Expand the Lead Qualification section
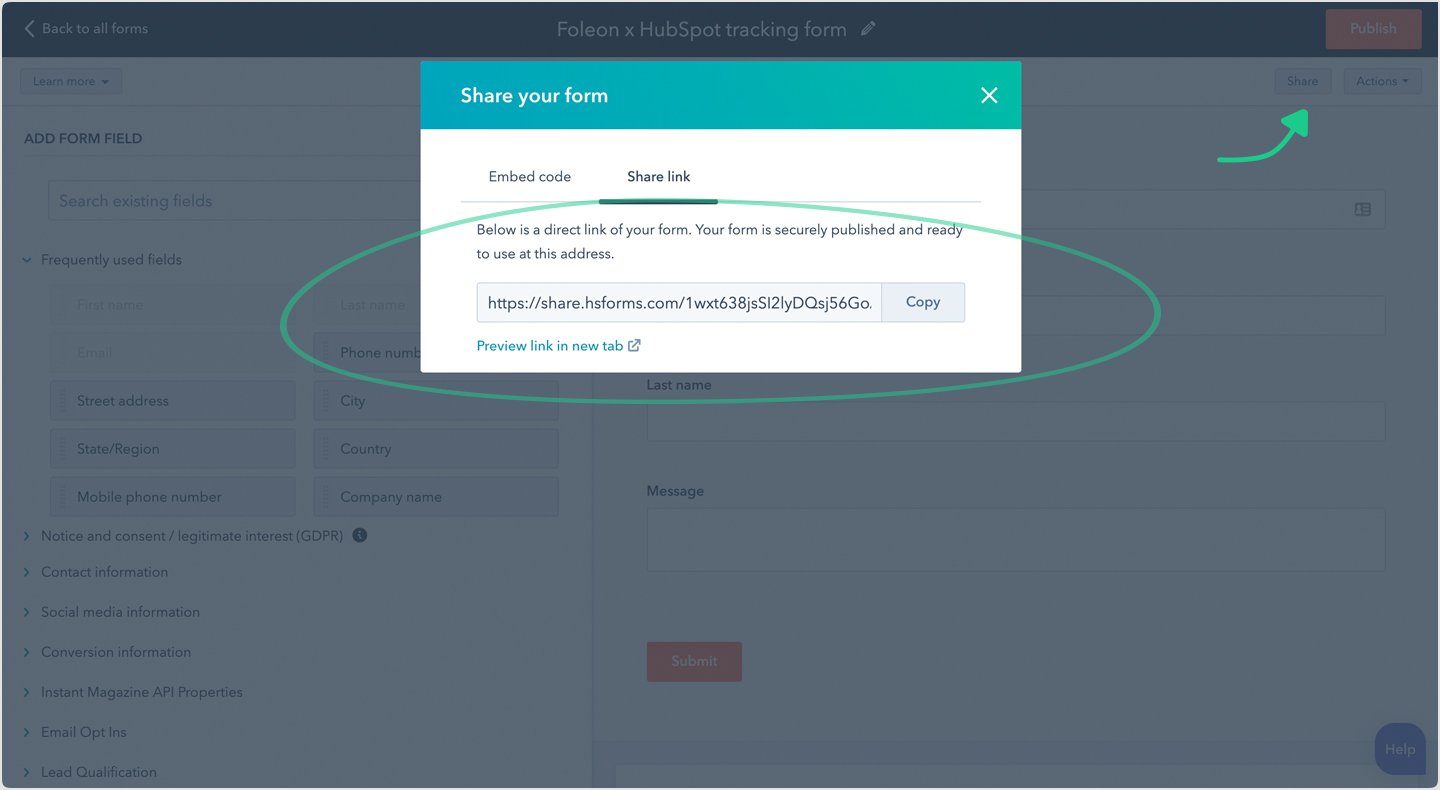The image size is (1440, 790). click(98, 772)
